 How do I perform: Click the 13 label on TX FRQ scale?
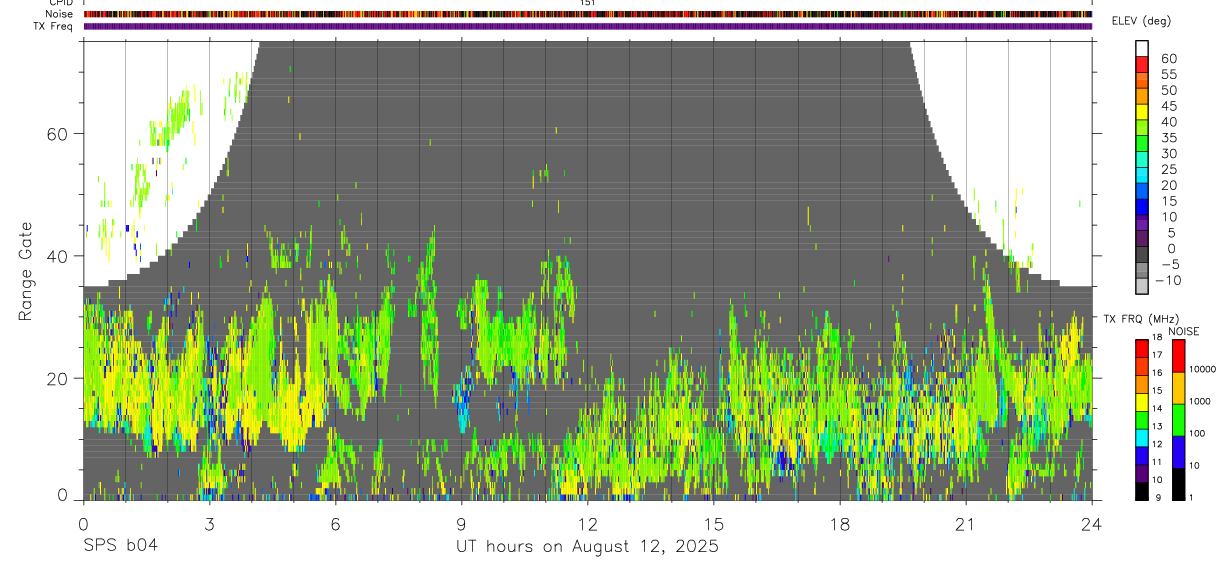point(1155,427)
